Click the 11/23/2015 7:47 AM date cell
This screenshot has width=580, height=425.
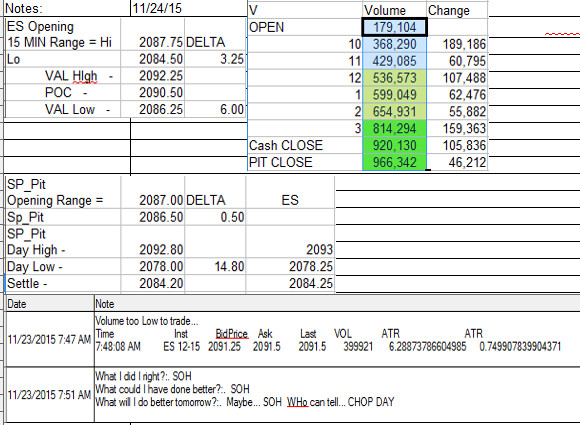49,339
